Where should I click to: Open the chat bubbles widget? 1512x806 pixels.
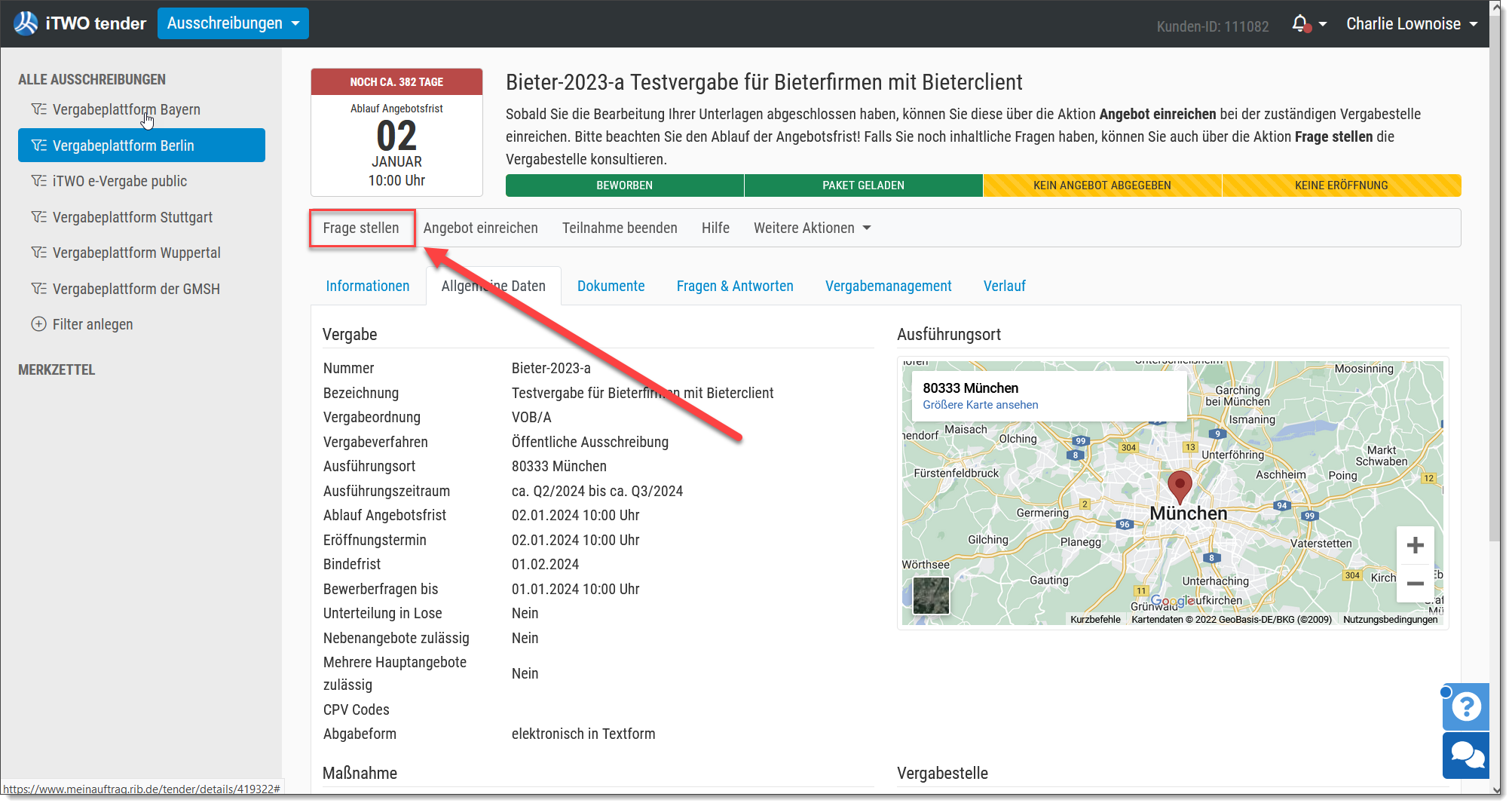(1466, 755)
